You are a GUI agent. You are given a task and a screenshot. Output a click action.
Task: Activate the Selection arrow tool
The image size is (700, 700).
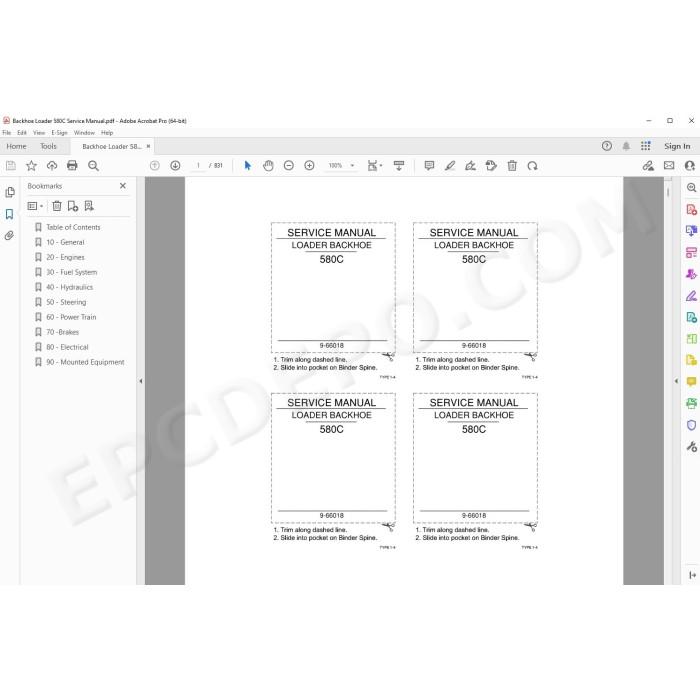click(248, 166)
